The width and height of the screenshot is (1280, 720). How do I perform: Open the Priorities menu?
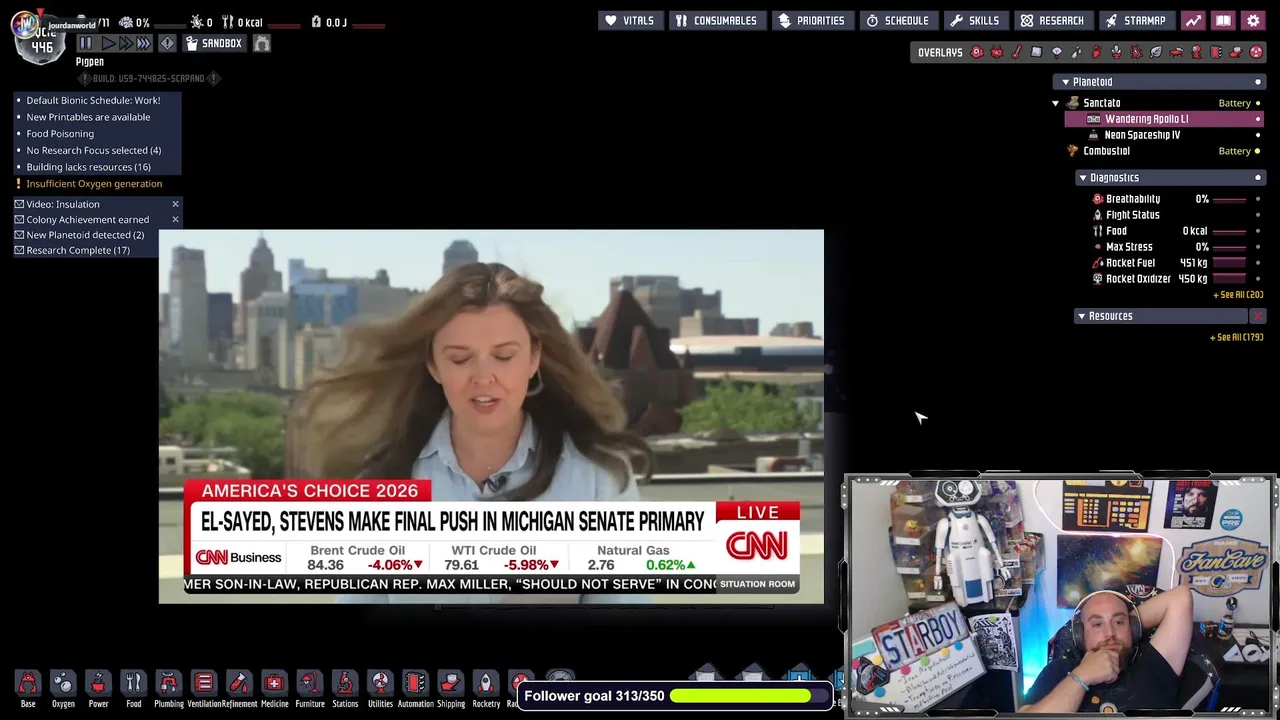point(812,20)
